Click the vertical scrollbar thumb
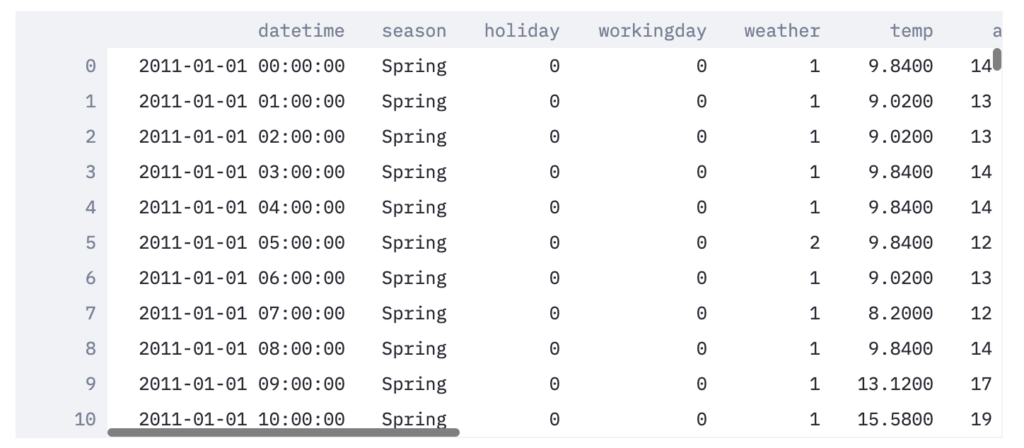The width and height of the screenshot is (1024, 448). [x=997, y=59]
